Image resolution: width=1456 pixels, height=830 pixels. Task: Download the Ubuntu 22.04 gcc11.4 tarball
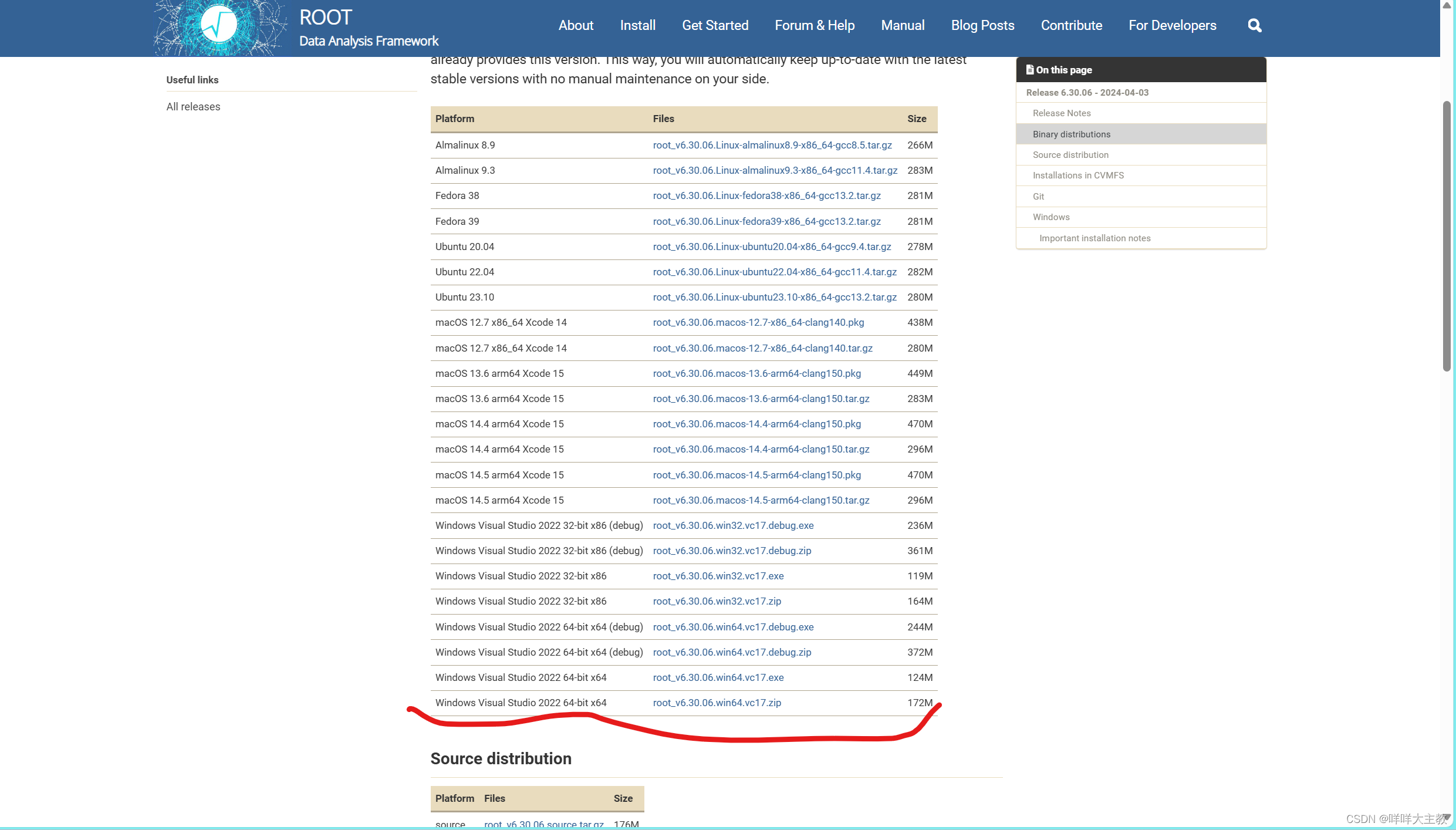774,272
